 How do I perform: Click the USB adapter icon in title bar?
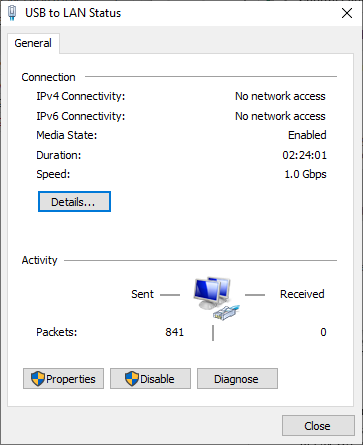[x=12, y=13]
